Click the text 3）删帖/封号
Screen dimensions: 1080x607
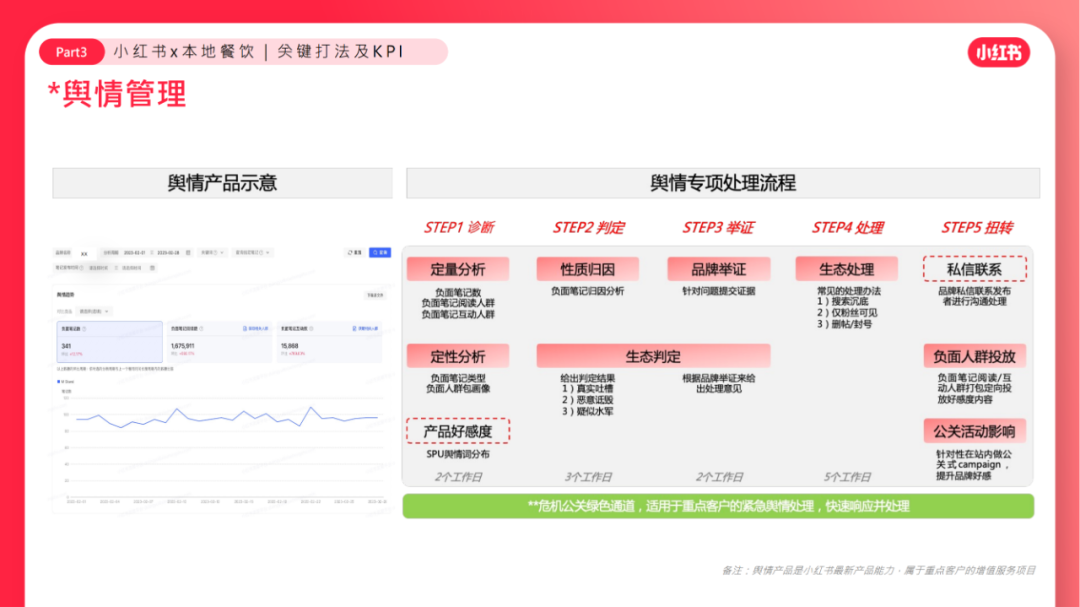pyautogui.click(x=844, y=324)
